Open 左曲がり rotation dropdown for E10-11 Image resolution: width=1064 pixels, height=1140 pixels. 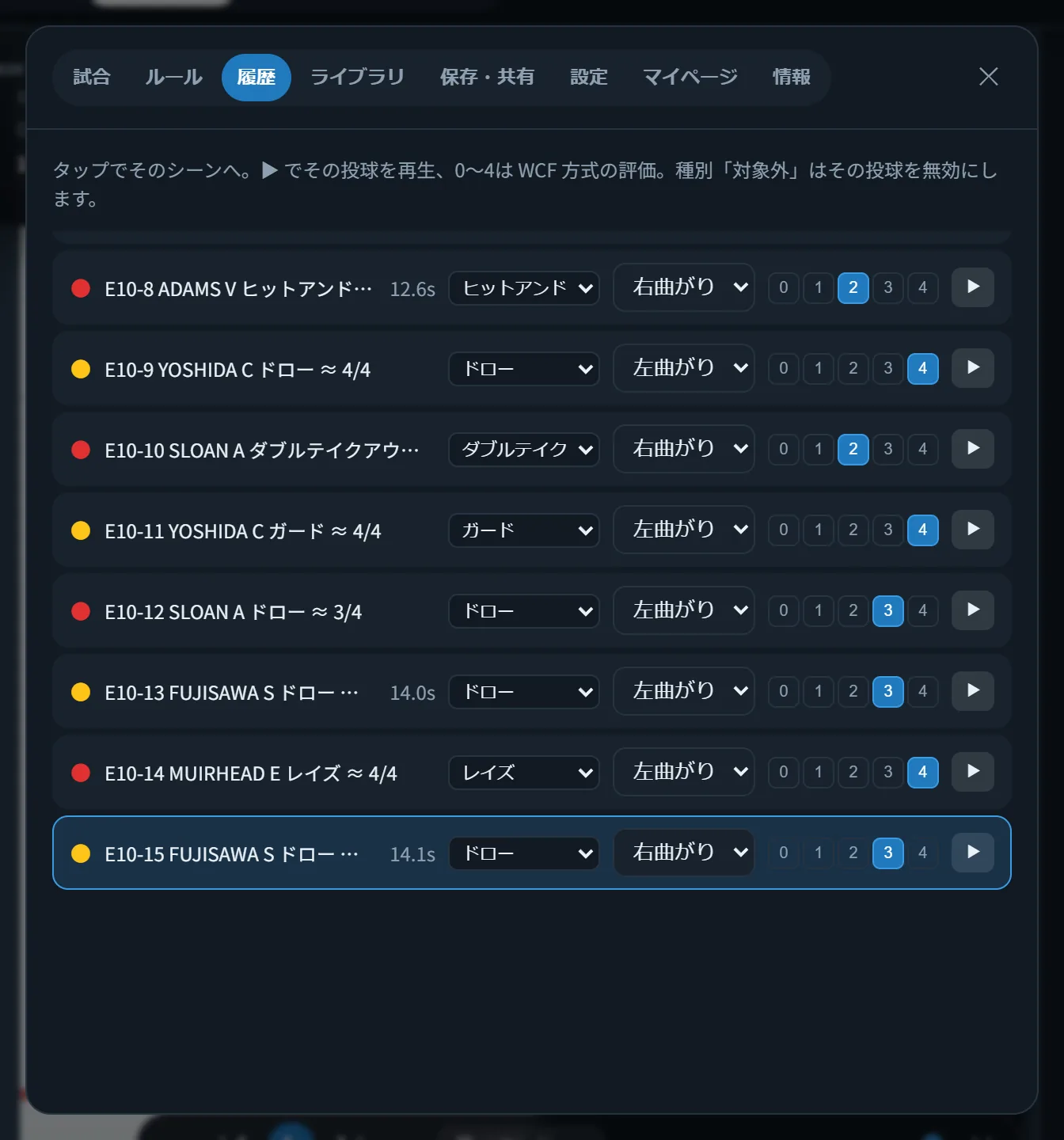pos(684,530)
